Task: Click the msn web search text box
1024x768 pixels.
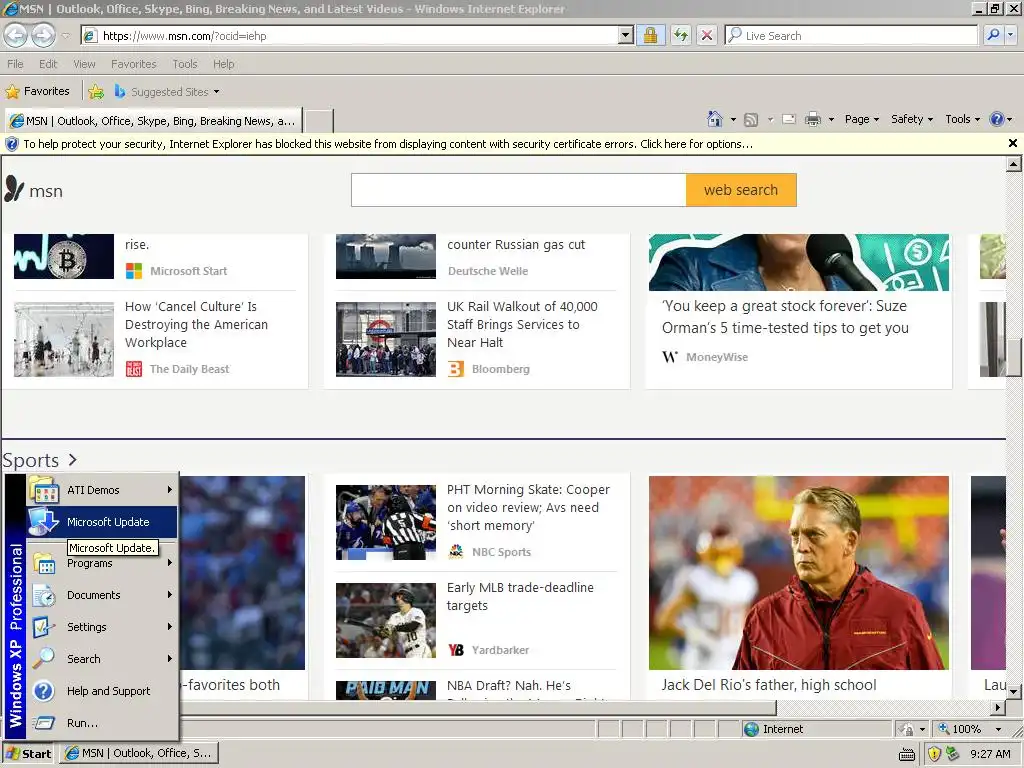Action: tap(519, 190)
